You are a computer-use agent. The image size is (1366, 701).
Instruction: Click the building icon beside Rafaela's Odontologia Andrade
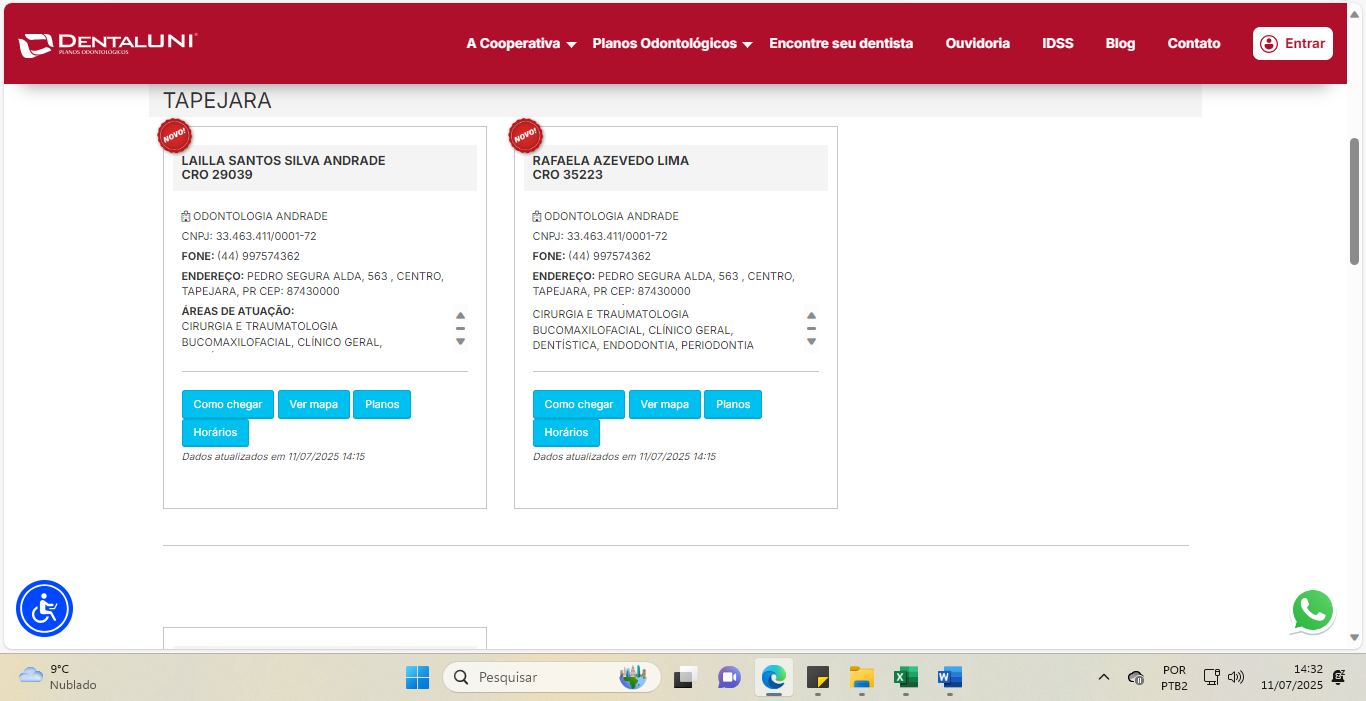click(537, 216)
